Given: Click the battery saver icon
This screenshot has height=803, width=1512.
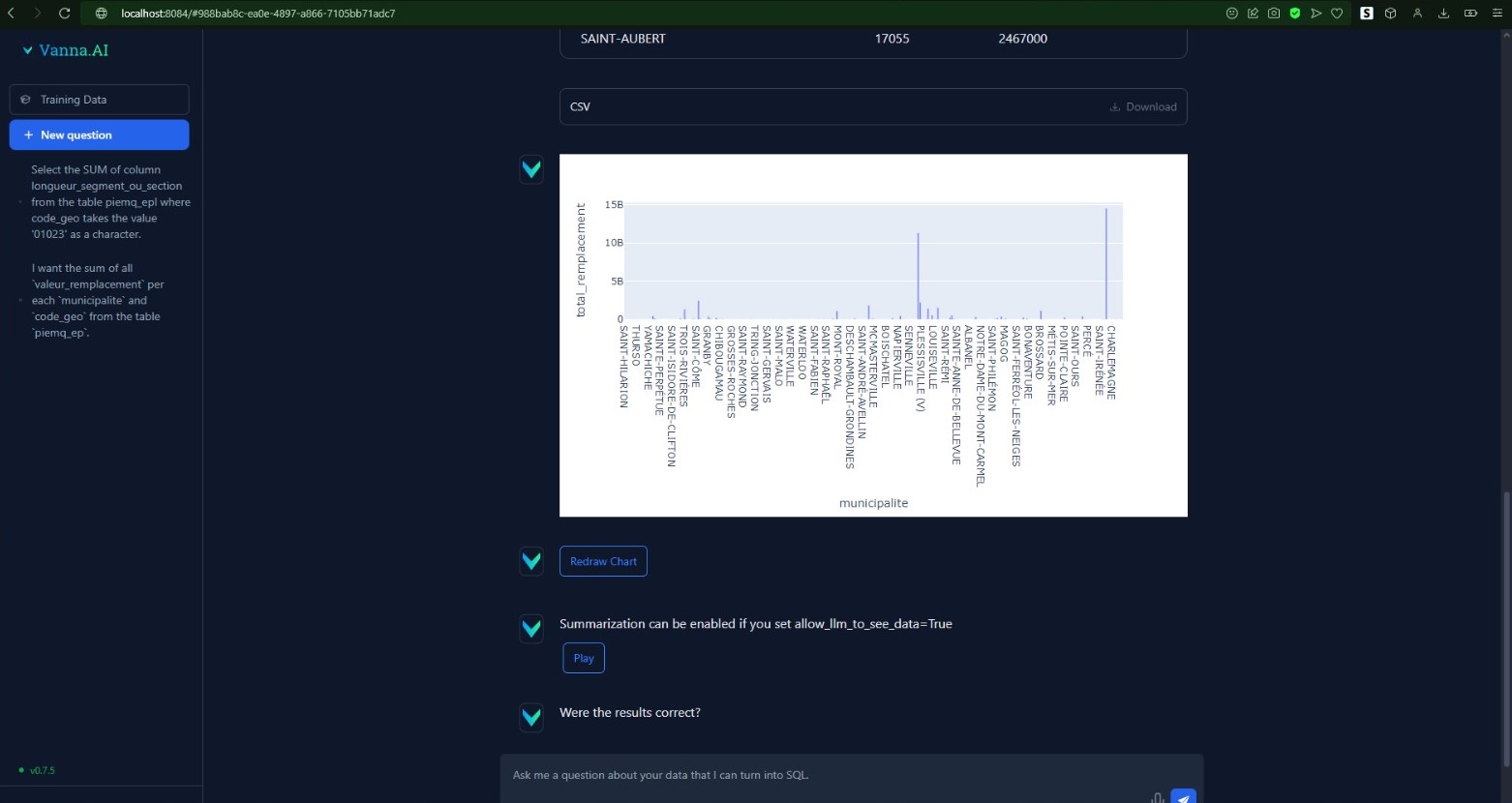Looking at the screenshot, I should (x=1470, y=14).
